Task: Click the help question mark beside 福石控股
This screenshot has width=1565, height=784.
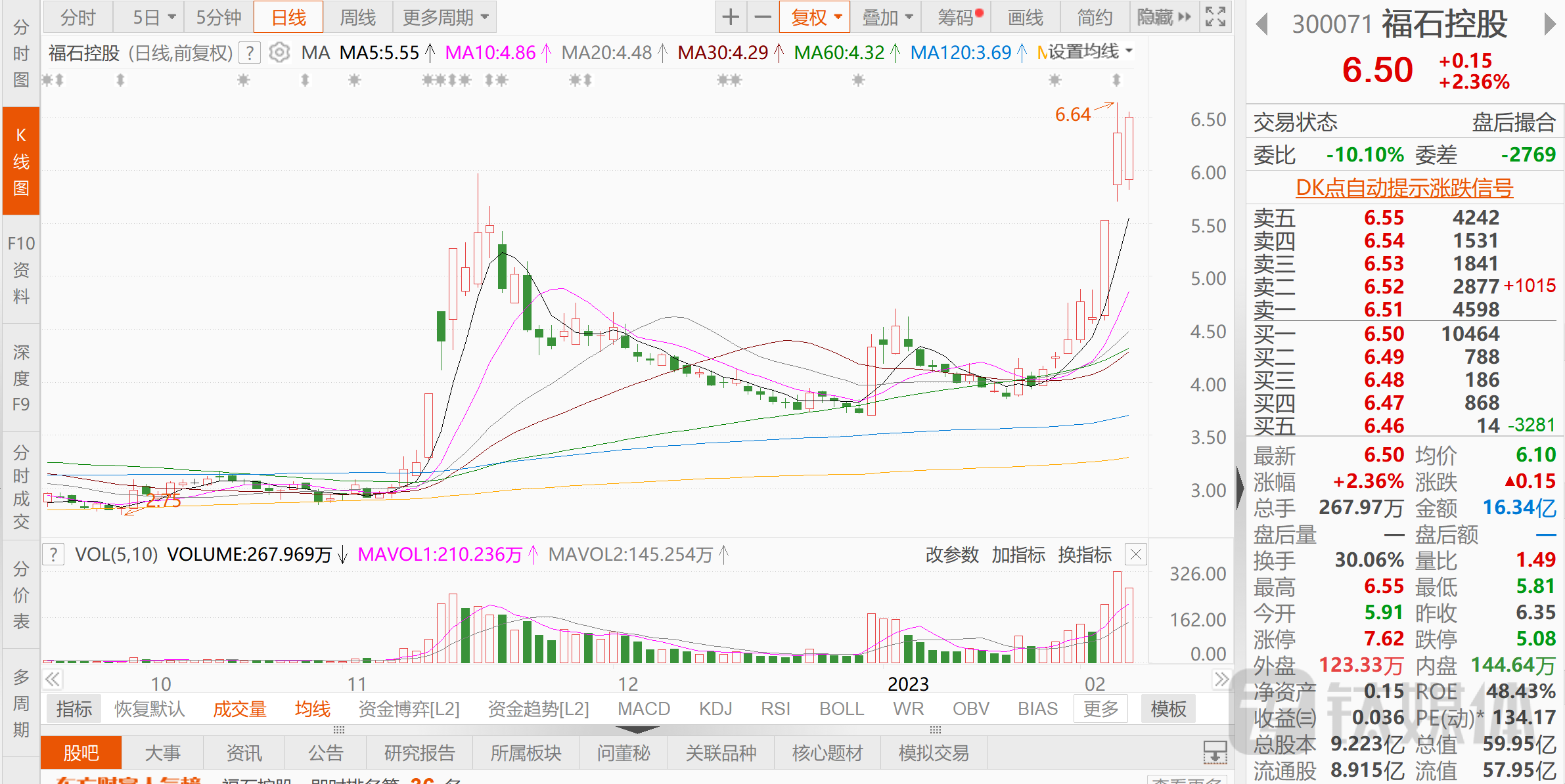Action: coord(250,53)
